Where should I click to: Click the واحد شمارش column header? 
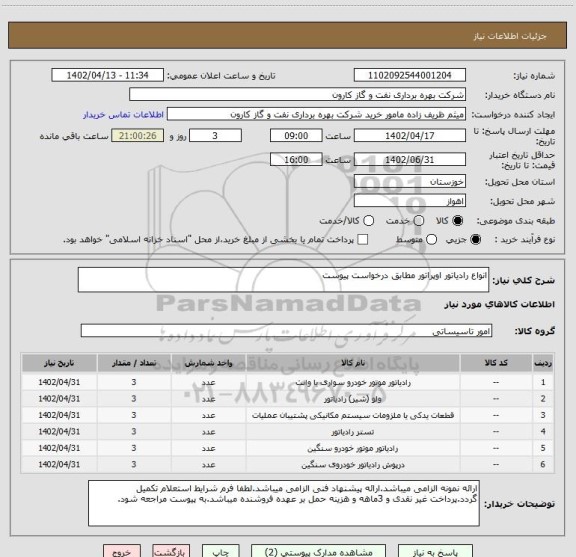click(208, 363)
